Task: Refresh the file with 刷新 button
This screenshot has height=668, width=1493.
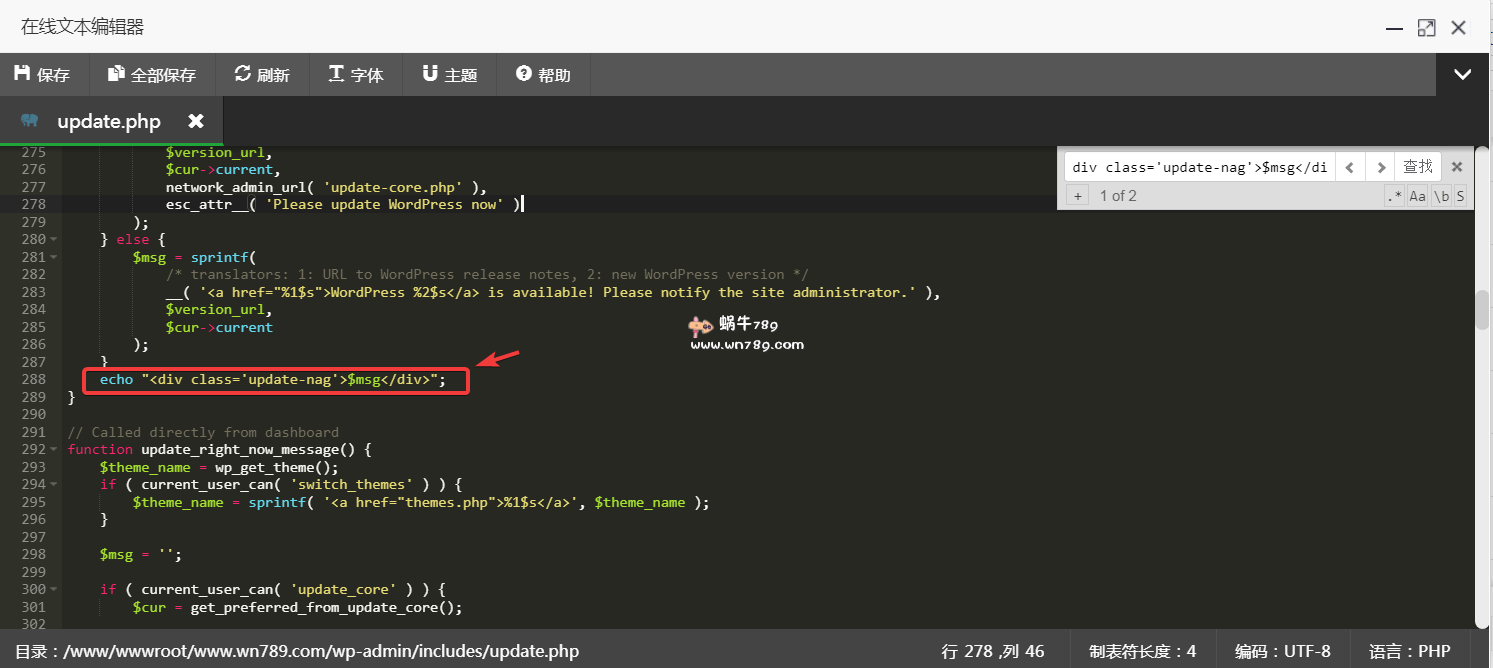Action: point(262,75)
